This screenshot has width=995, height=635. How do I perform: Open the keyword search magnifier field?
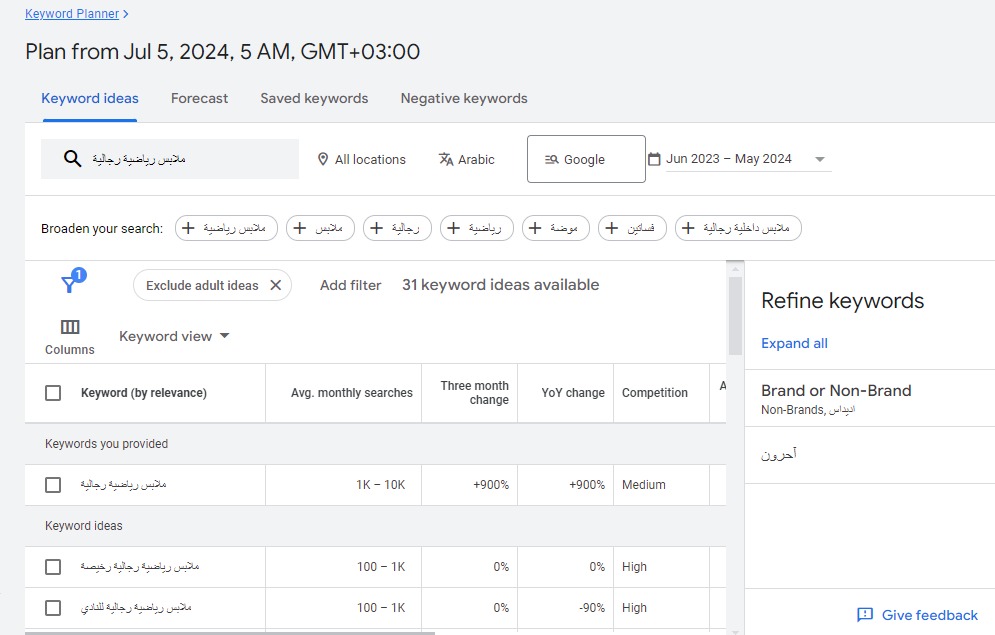pyautogui.click(x=72, y=159)
